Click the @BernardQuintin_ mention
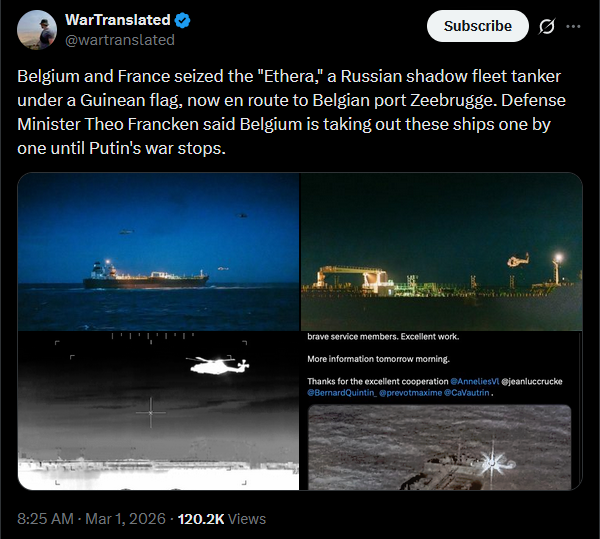The image size is (600, 539). [342, 393]
